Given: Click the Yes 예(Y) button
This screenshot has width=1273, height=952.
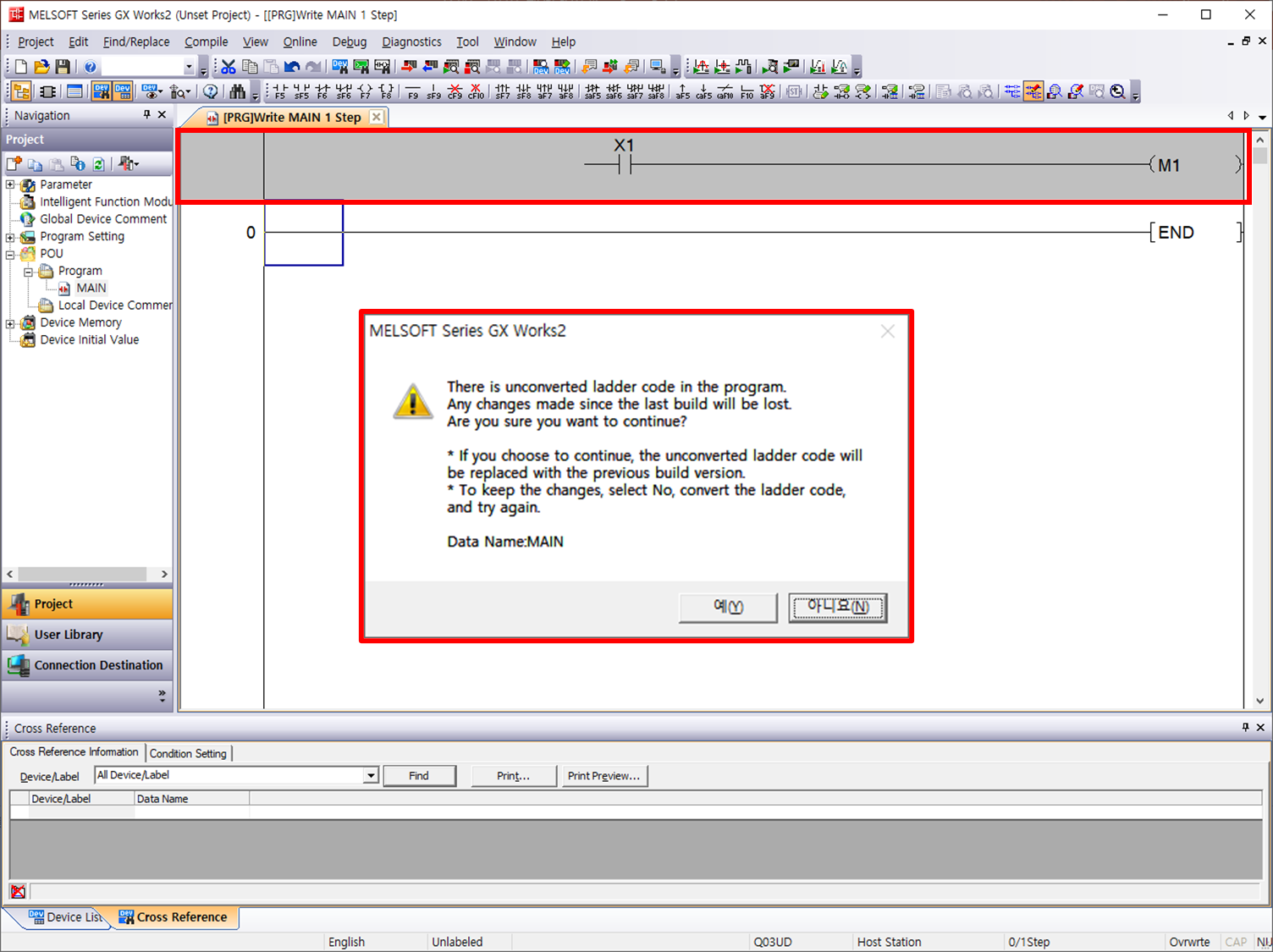Looking at the screenshot, I should tap(728, 608).
